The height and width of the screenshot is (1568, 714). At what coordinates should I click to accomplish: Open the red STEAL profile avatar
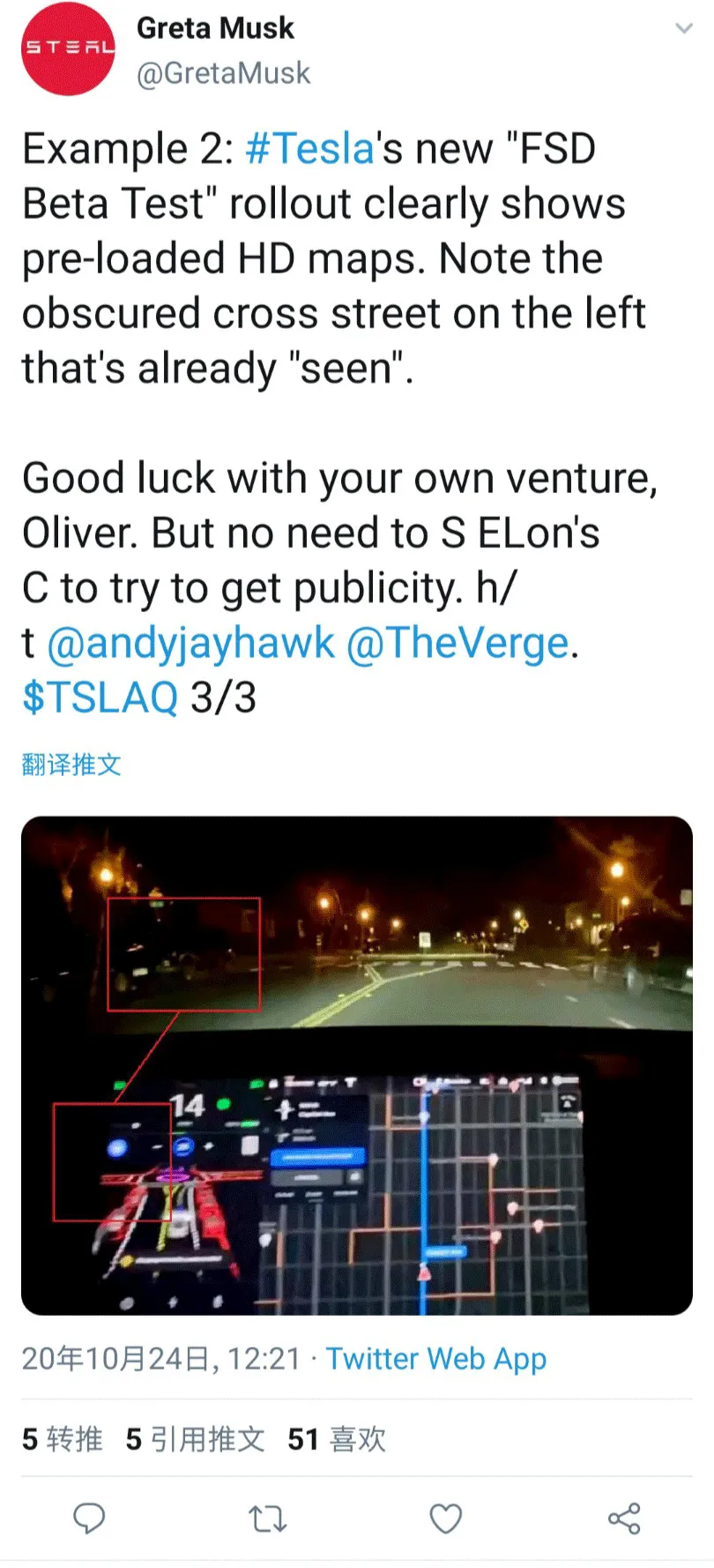68,49
